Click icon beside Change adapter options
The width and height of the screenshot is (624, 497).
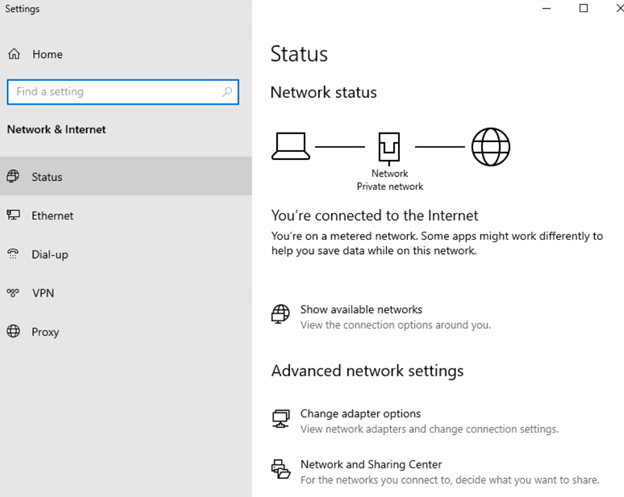click(281, 419)
